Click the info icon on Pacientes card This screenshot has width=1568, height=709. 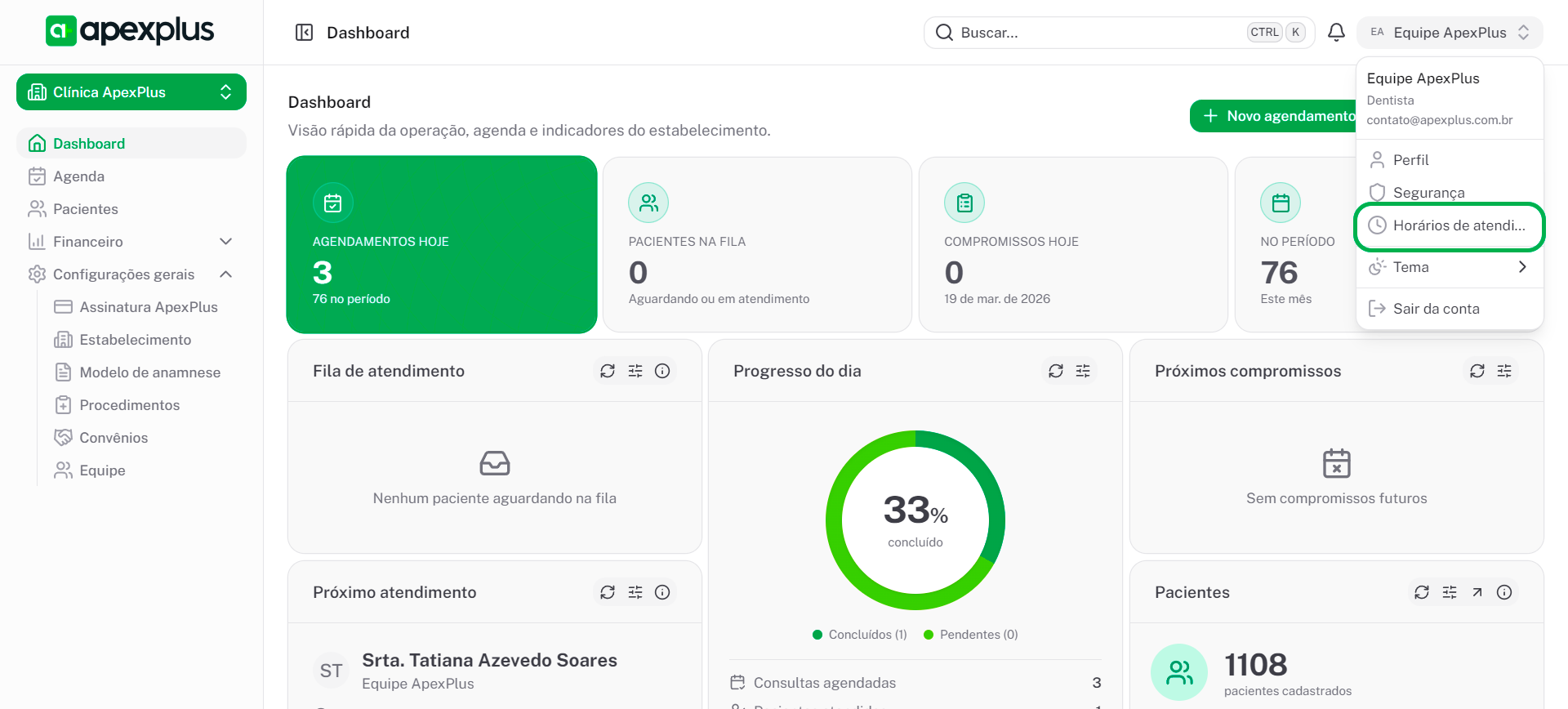[x=1504, y=592]
